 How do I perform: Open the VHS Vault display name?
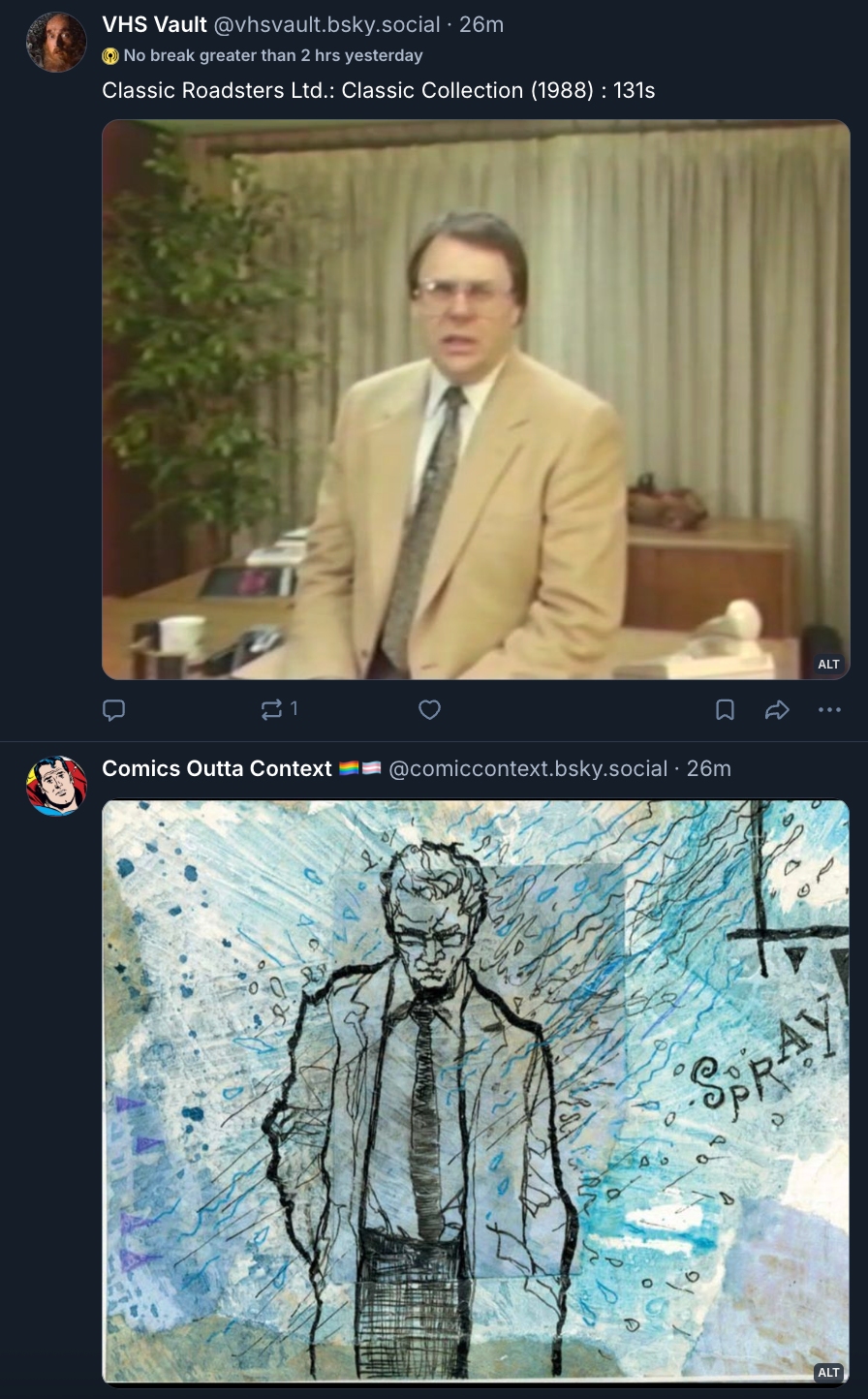point(154,24)
